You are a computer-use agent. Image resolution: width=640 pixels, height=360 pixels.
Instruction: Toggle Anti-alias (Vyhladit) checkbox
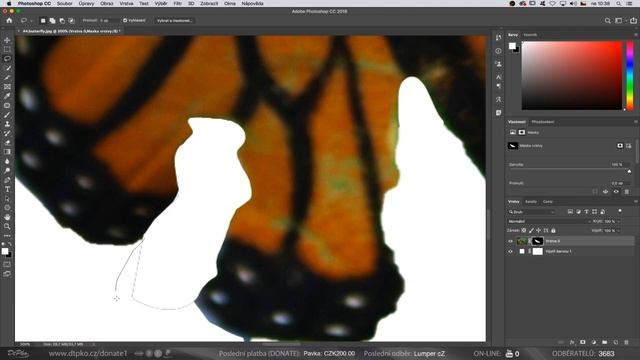point(125,20)
